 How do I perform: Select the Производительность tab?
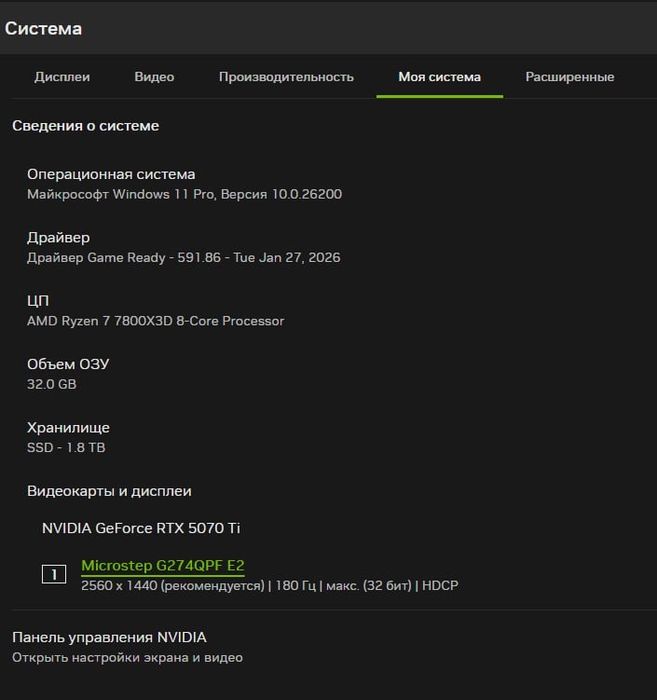286,77
